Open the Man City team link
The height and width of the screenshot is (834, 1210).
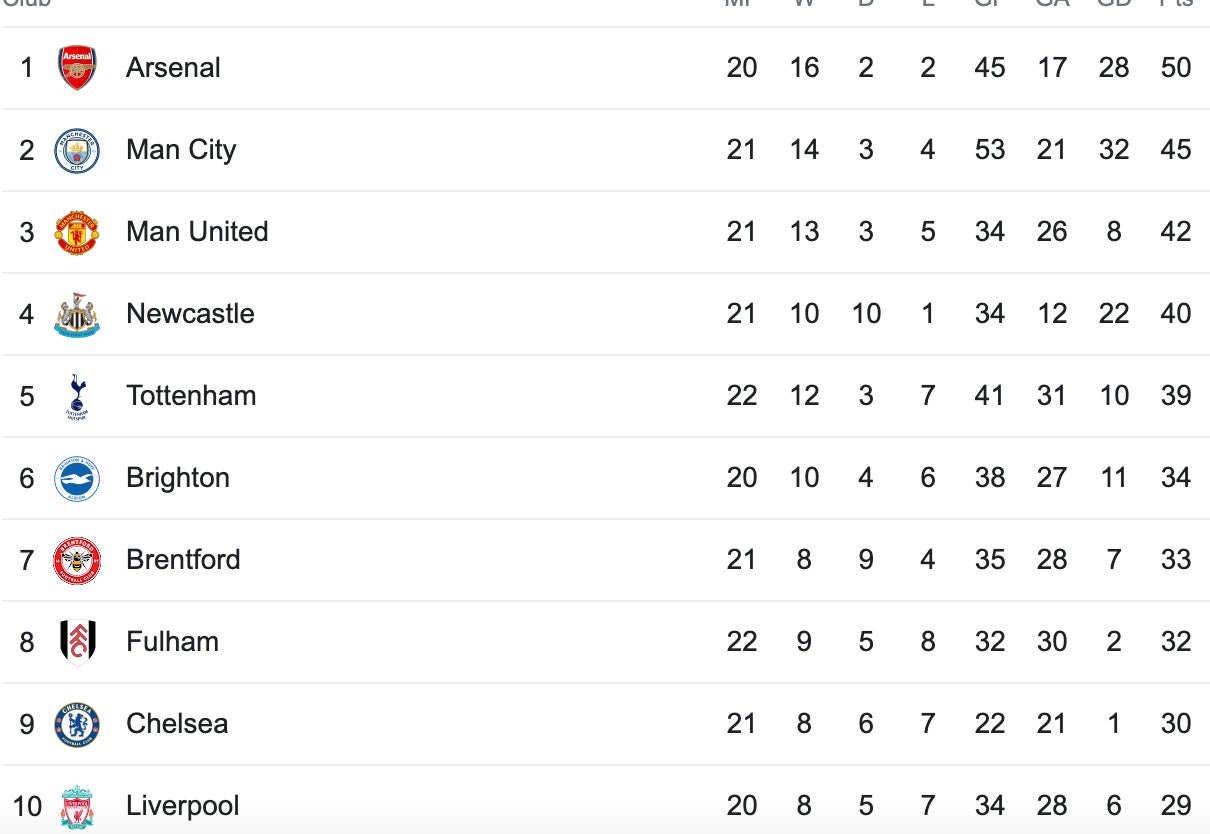[x=181, y=150]
